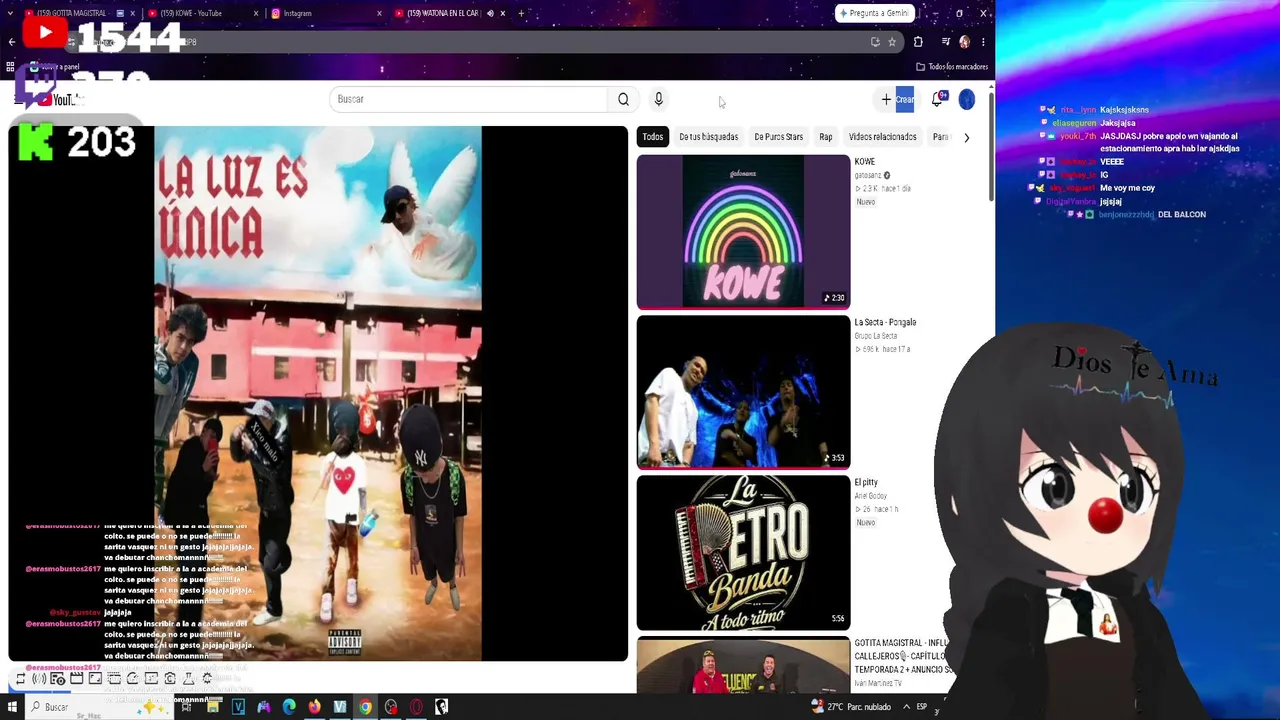This screenshot has width=1280, height=720.
Task: Open the GOTITA MAGISTRAL video thumbnail
Action: tap(743, 664)
